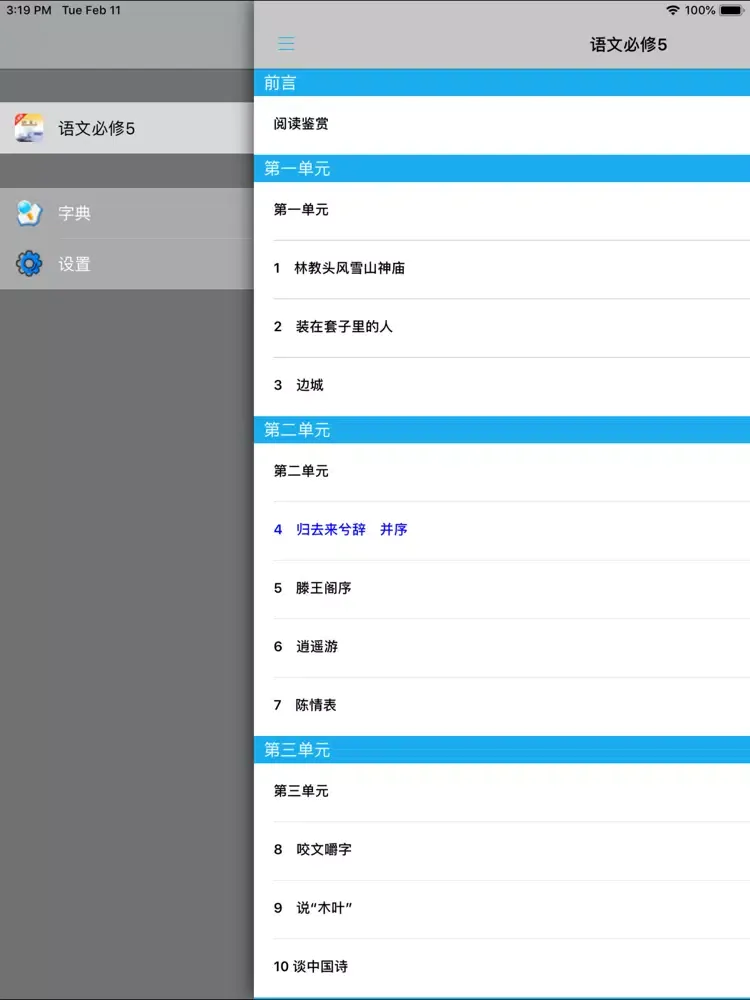
Task: Tap the hamburger menu icon
Action: coord(286,44)
